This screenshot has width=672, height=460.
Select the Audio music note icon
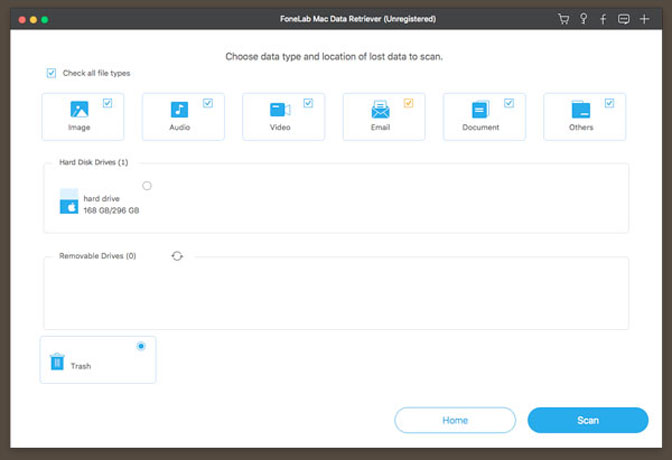click(179, 109)
